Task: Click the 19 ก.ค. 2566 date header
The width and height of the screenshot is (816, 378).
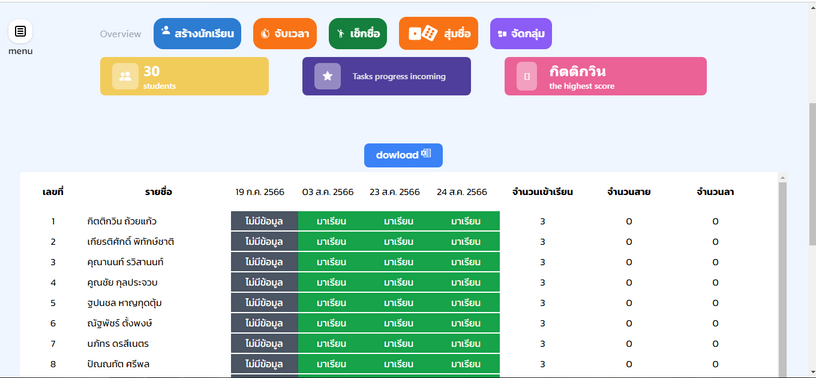Action: coord(260,192)
